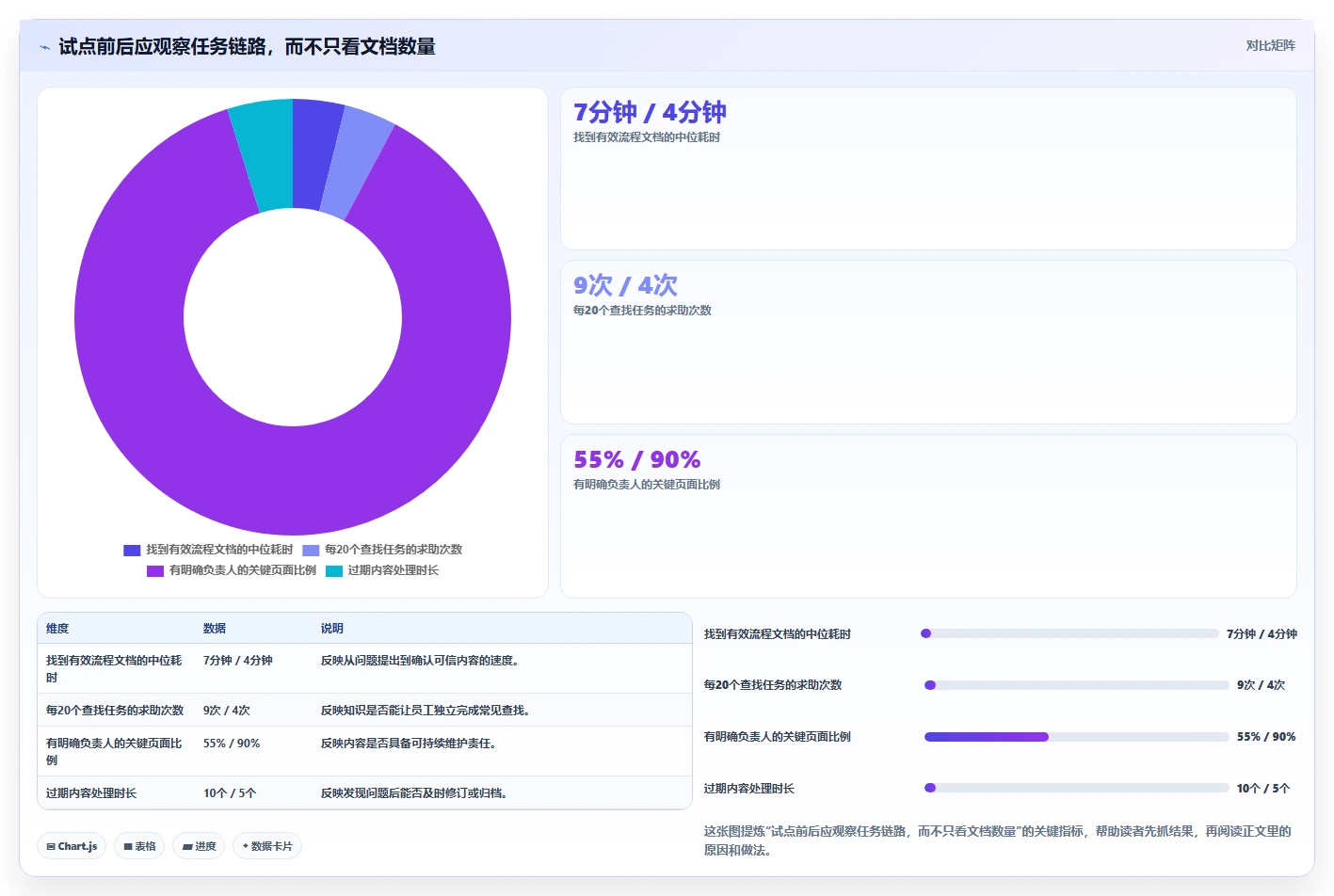Click the blue icon beside the title
The width and height of the screenshot is (1334, 896).
pyautogui.click(x=44, y=47)
